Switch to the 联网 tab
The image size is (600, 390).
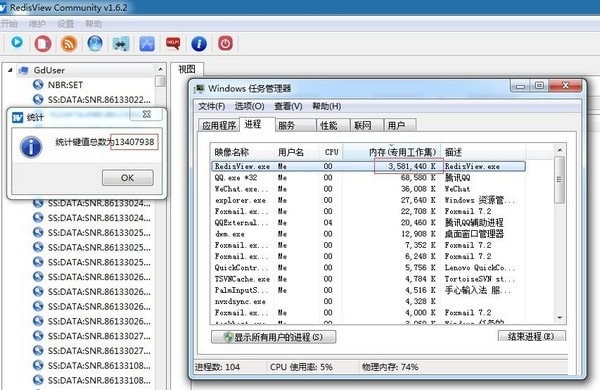367,126
